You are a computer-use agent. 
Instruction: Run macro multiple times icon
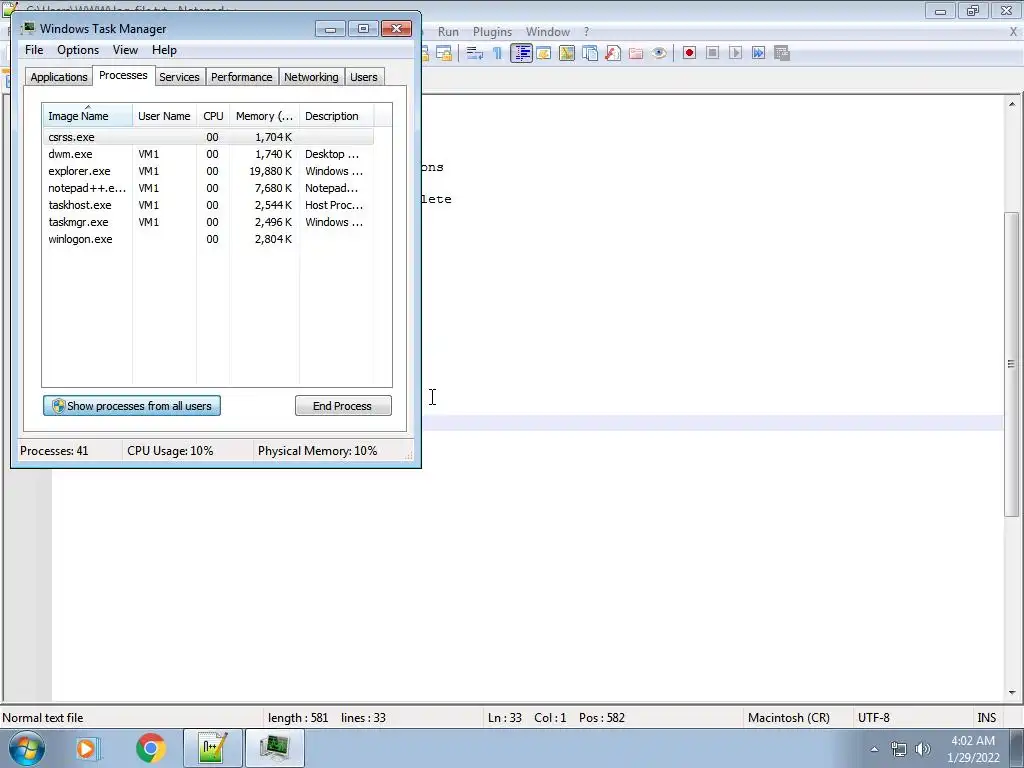coord(758,53)
